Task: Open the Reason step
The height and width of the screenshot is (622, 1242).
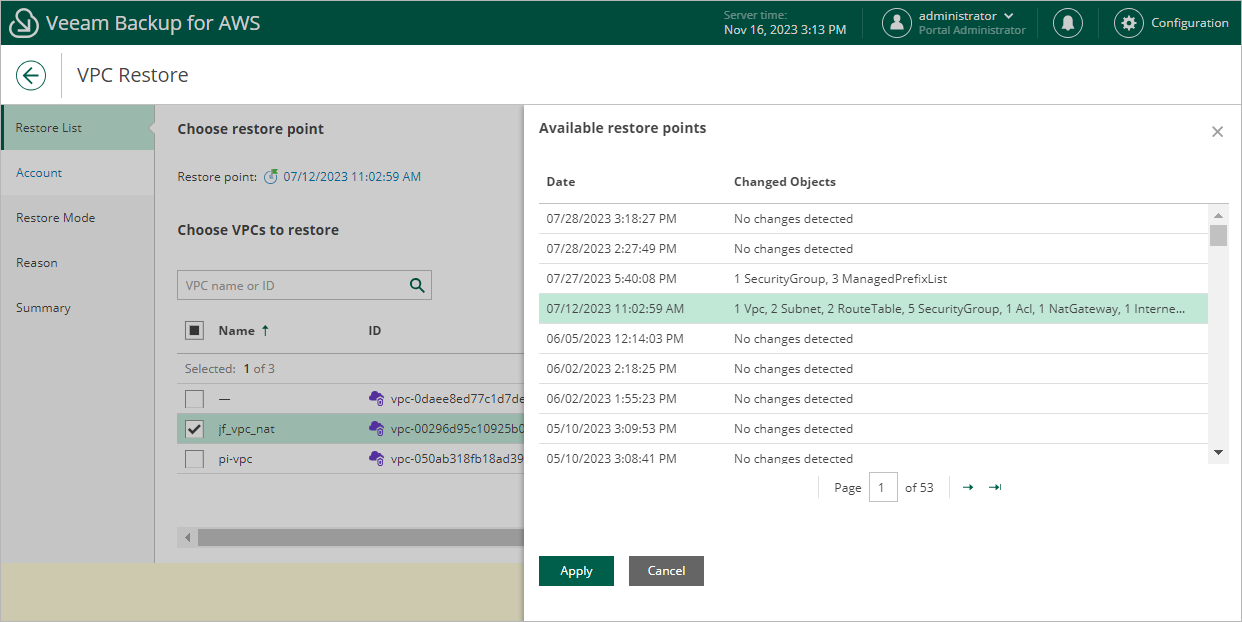Action: (77, 263)
